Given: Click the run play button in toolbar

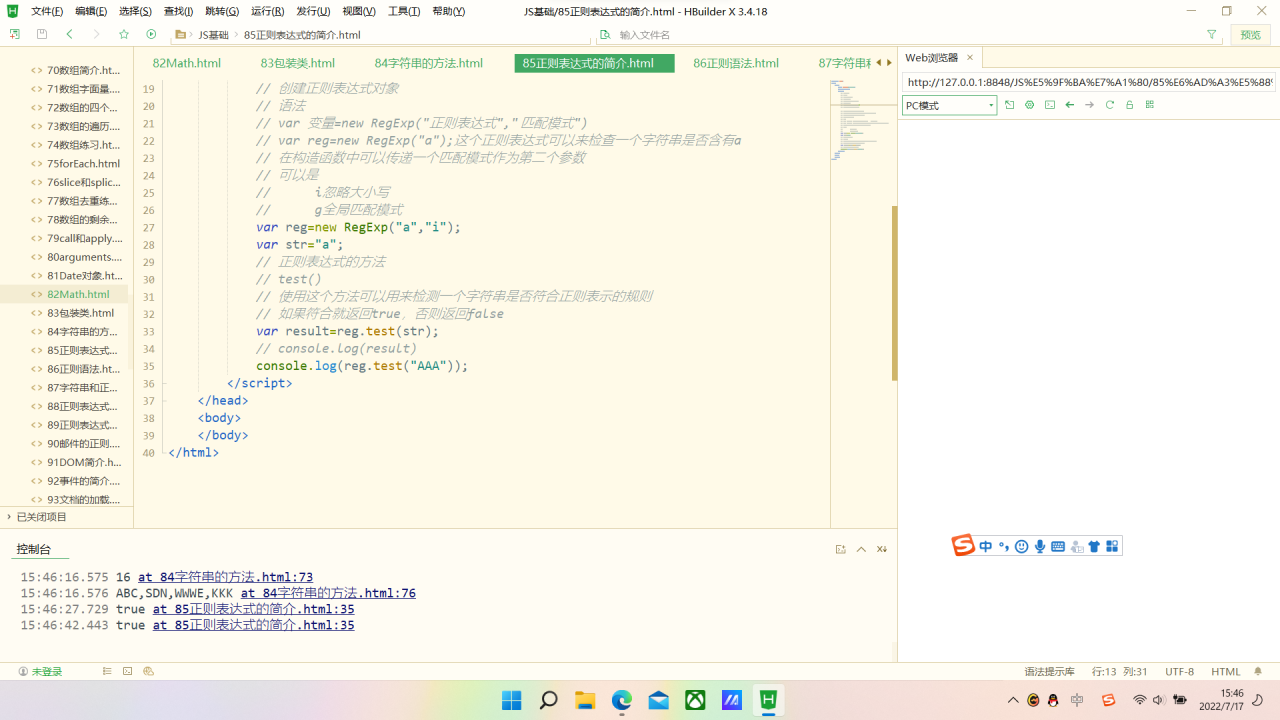Looking at the screenshot, I should 151,34.
